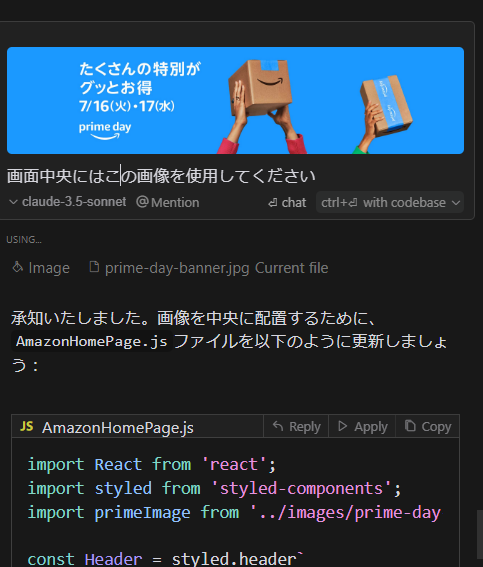Click the styled-components import line
483x567 pixels.
click(214, 488)
